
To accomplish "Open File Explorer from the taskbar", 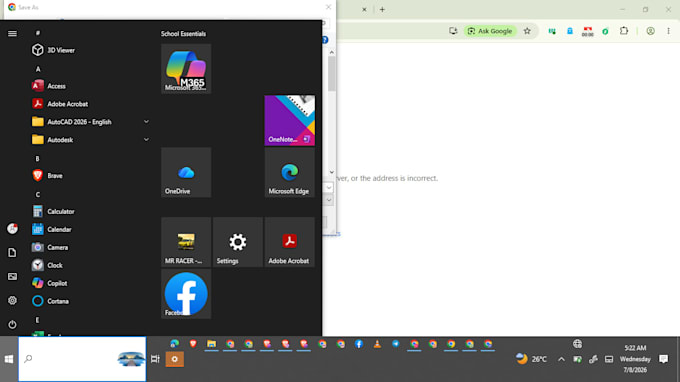I will (211, 344).
